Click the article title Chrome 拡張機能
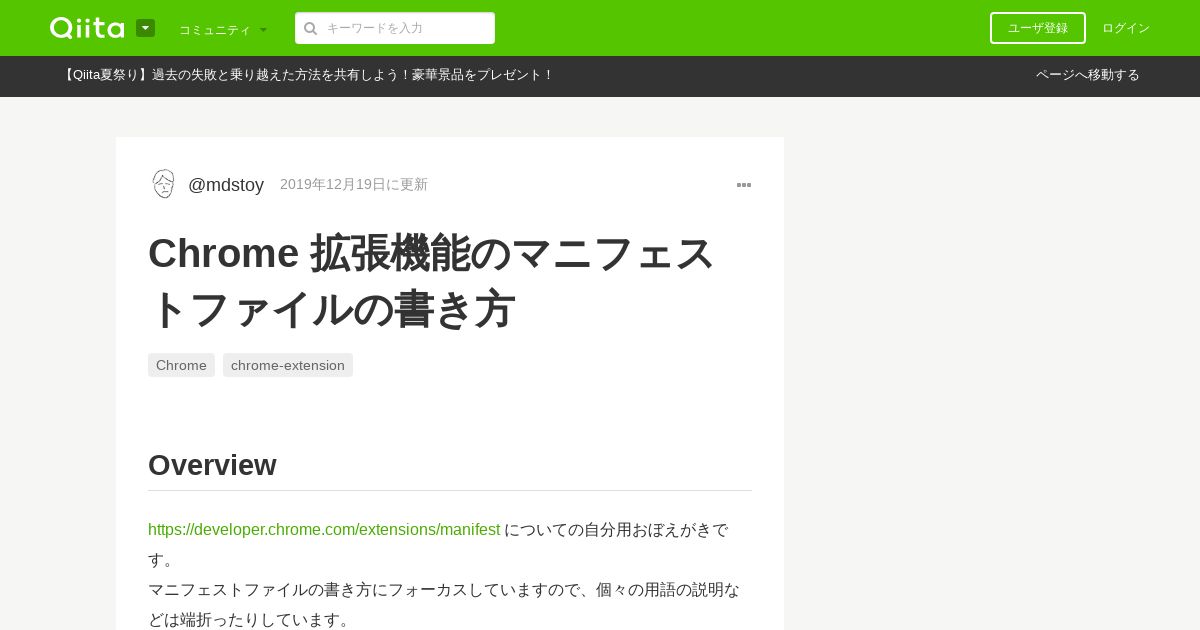 [x=431, y=281]
